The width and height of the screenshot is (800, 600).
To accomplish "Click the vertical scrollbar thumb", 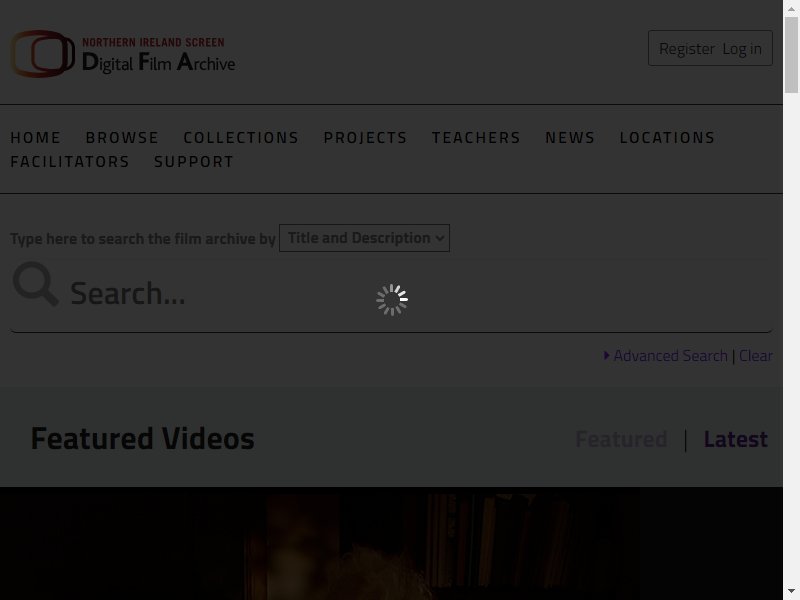I will point(791,55).
